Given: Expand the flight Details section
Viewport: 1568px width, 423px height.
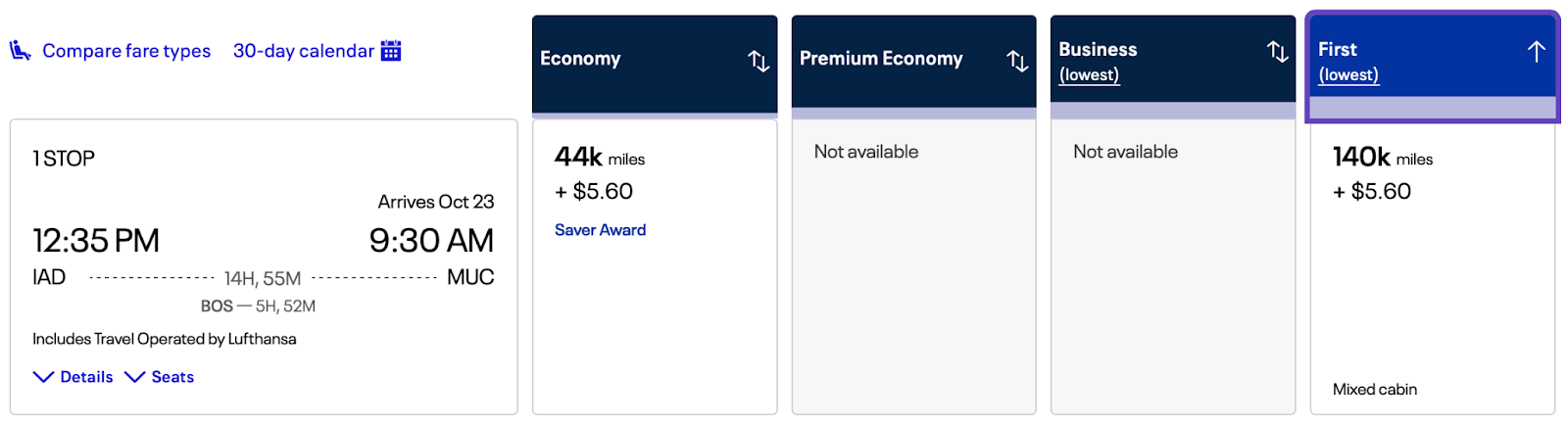Looking at the screenshot, I should tap(73, 377).
